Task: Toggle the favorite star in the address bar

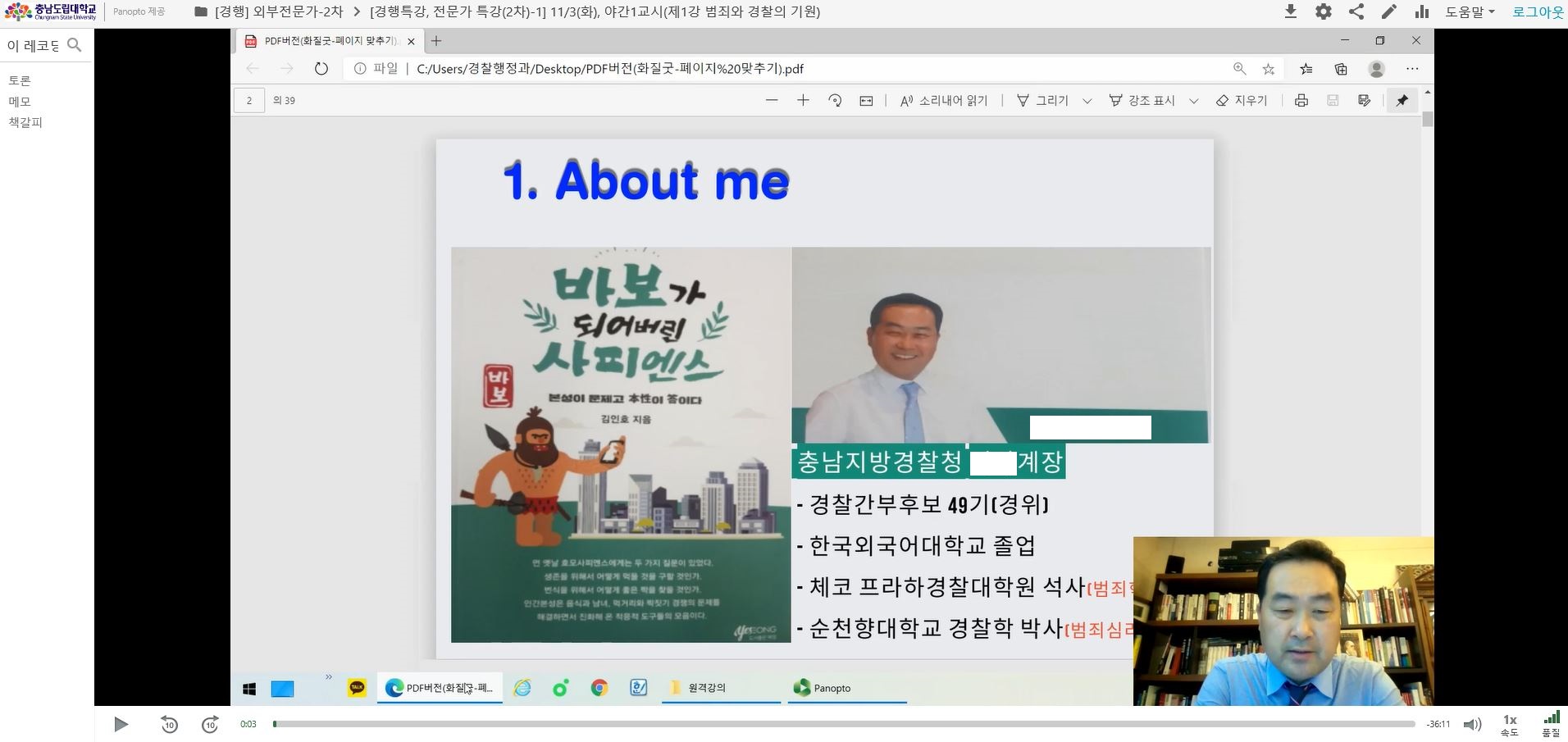Action: pyautogui.click(x=1269, y=69)
